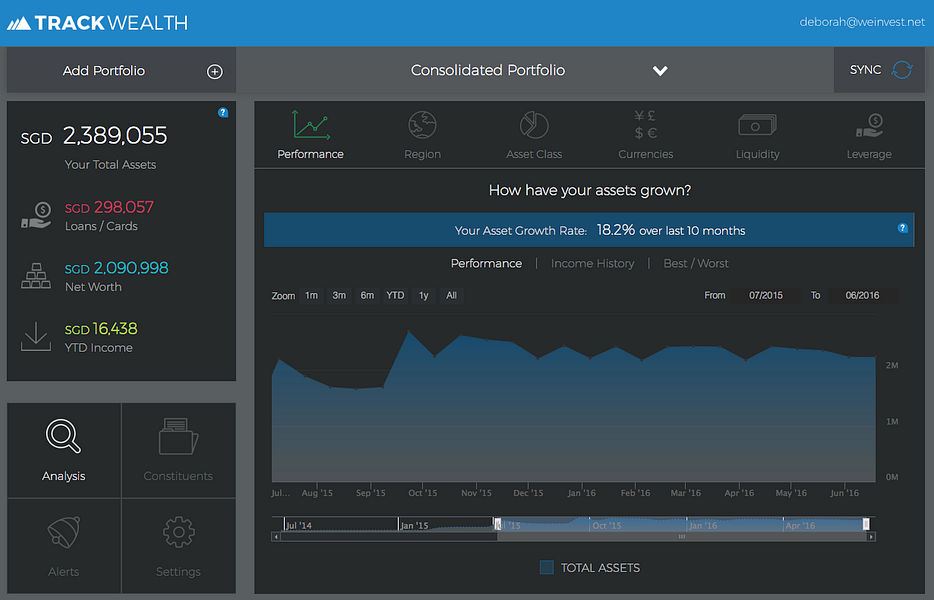Click the SGD 298,057 loans value
Screen dimensions: 934x600
109,207
